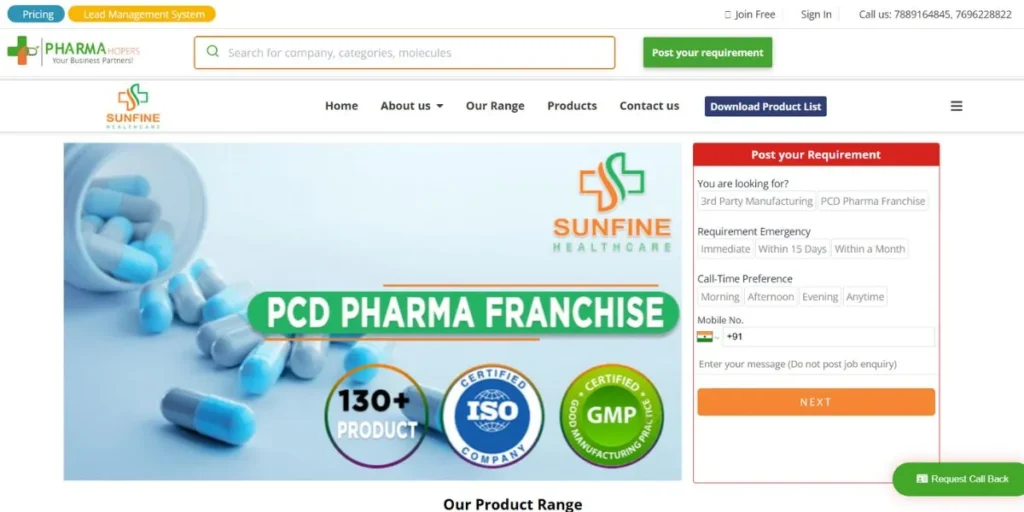Click the search magnifier icon
The width and height of the screenshot is (1024, 512).
pyautogui.click(x=212, y=52)
